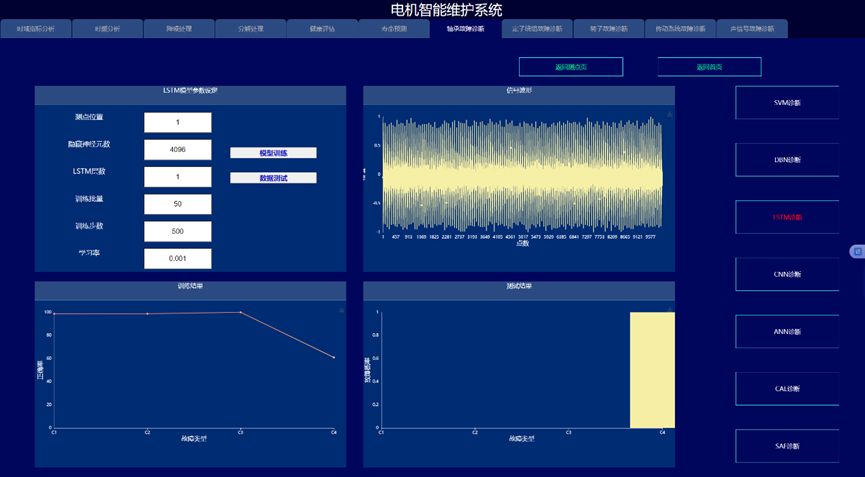Click the save icon on training result chart
Image resolution: width=865 pixels, height=477 pixels.
341,311
